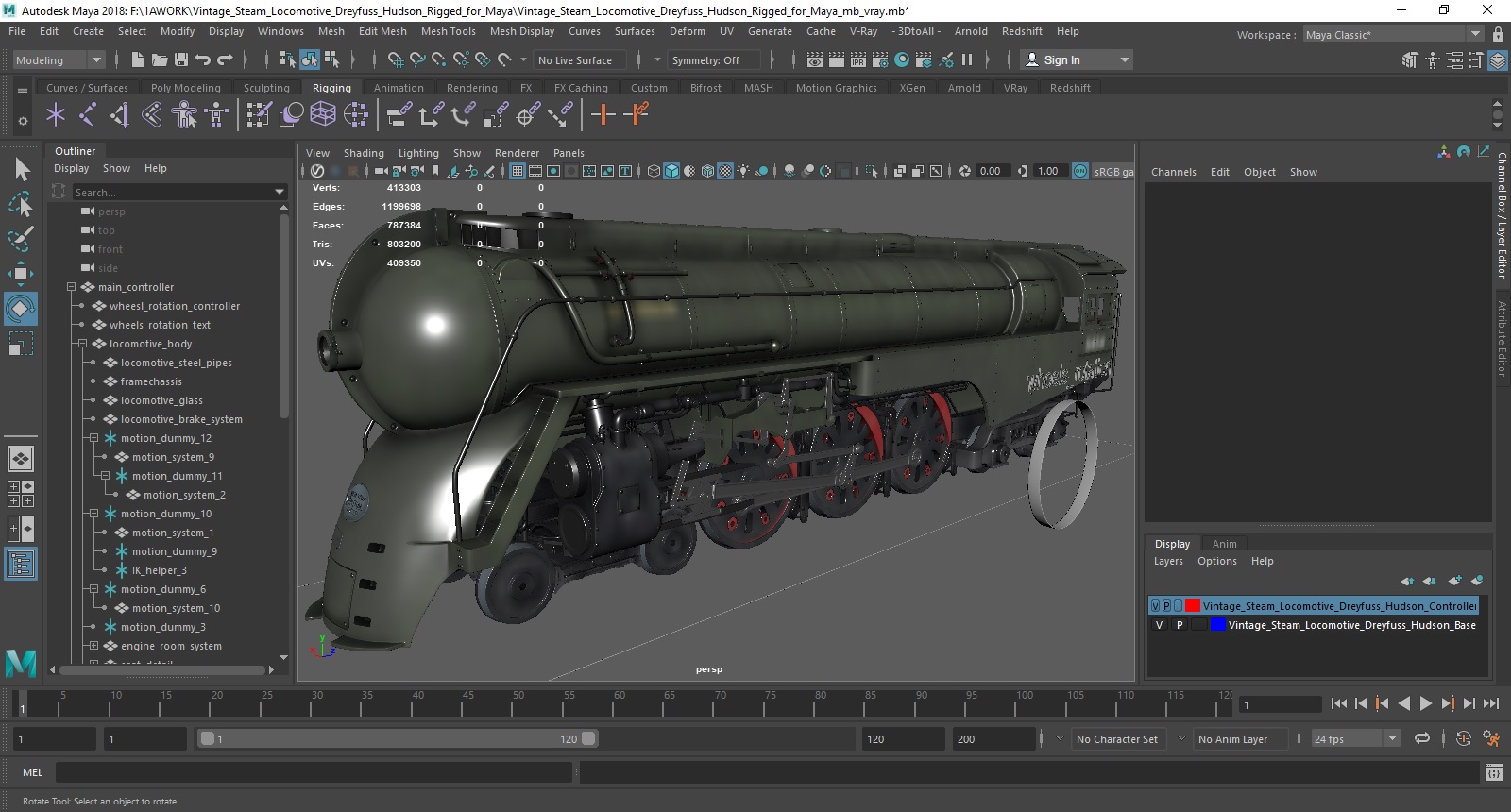Open the 24 fps frame rate dropdown

(1355, 738)
